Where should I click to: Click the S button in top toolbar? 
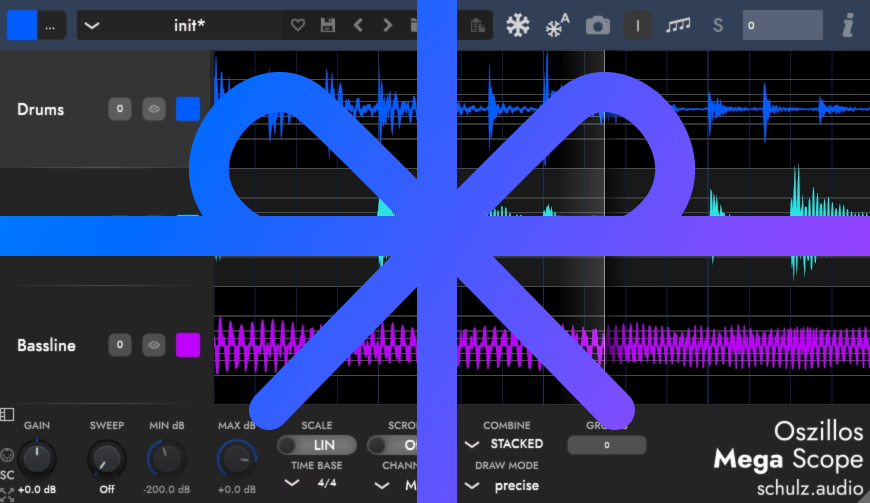click(x=717, y=25)
